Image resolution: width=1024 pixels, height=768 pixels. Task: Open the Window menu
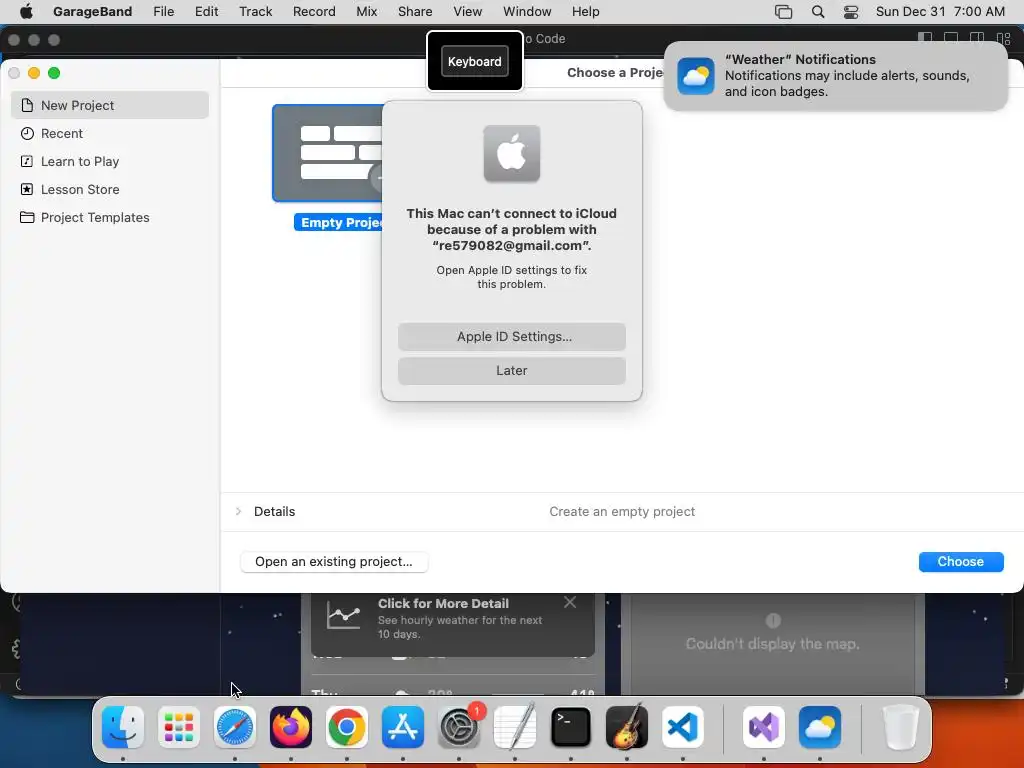(527, 12)
